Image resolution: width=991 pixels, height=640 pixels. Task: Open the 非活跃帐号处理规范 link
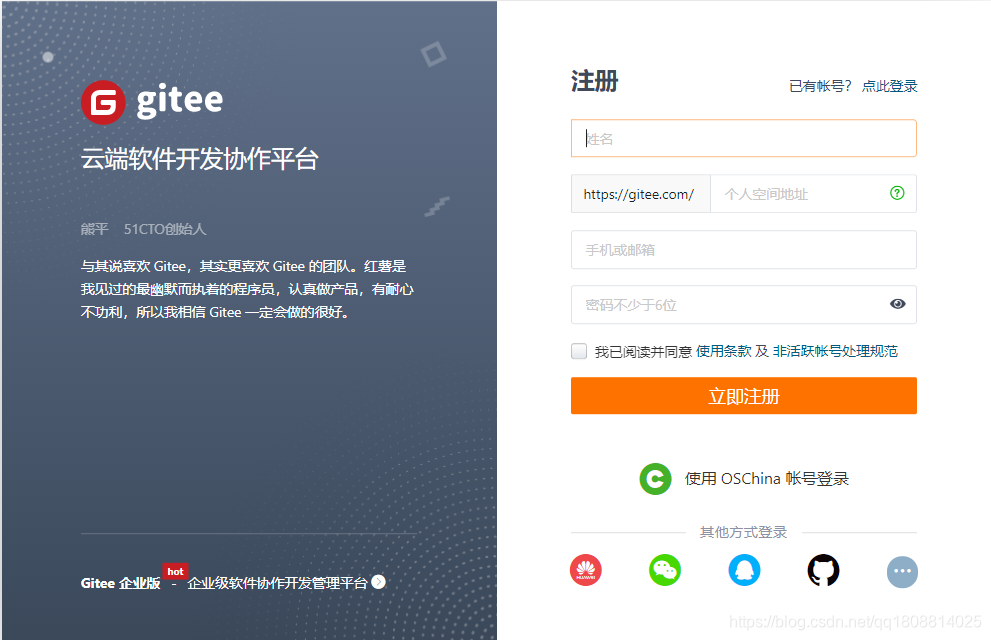835,351
